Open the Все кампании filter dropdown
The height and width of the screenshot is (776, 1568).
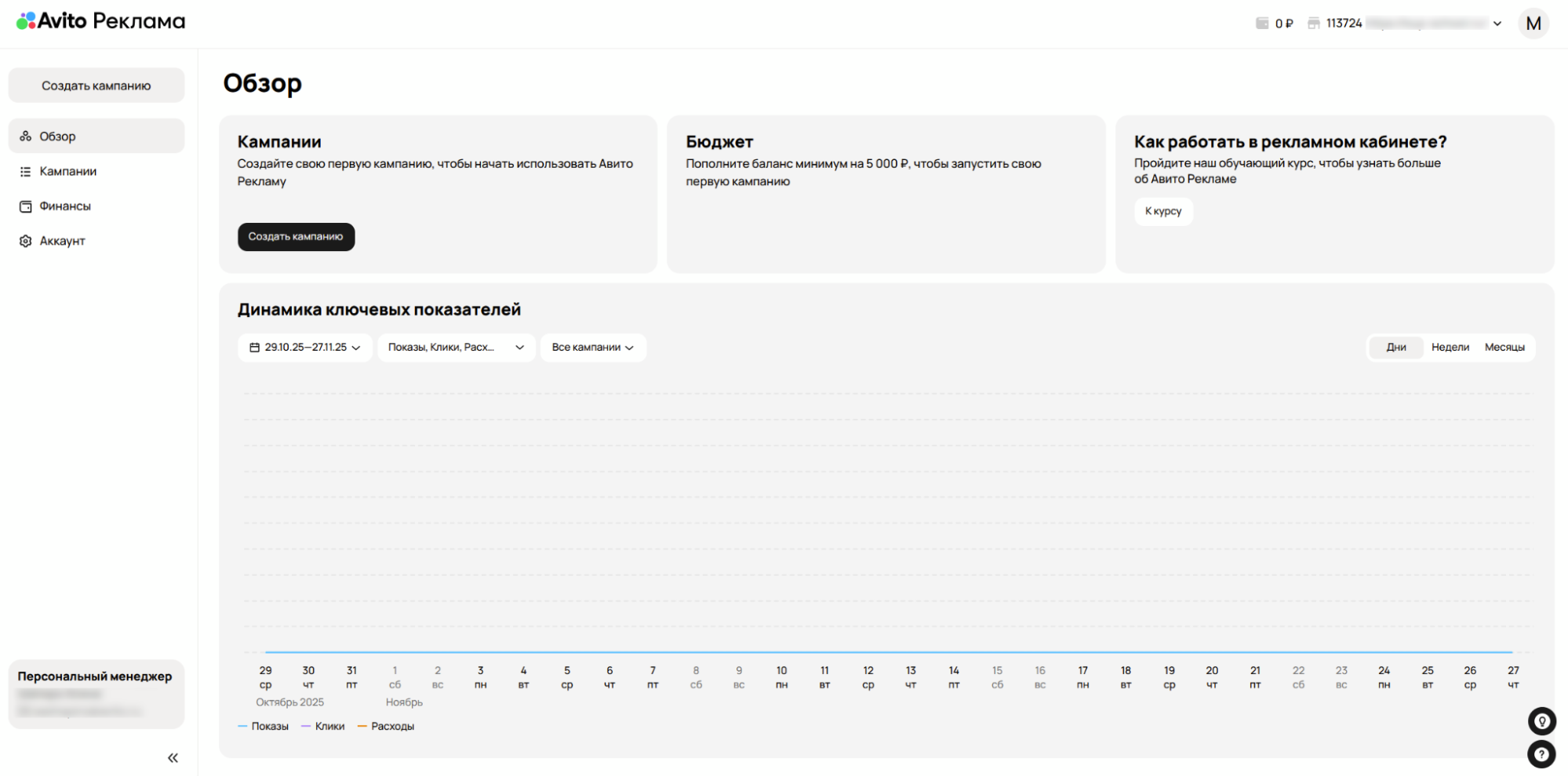click(x=593, y=348)
